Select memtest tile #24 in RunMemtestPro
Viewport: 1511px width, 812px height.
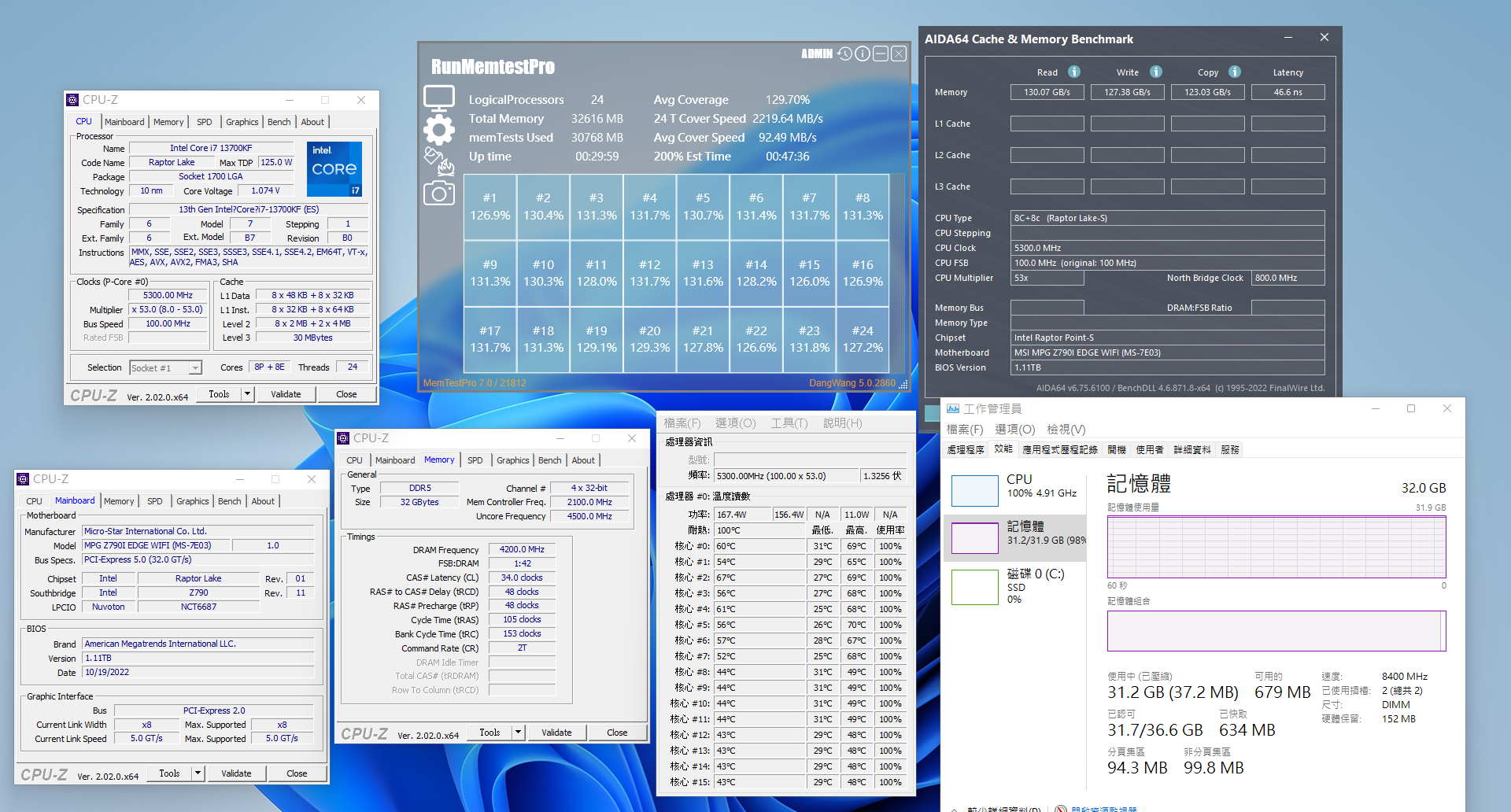863,339
